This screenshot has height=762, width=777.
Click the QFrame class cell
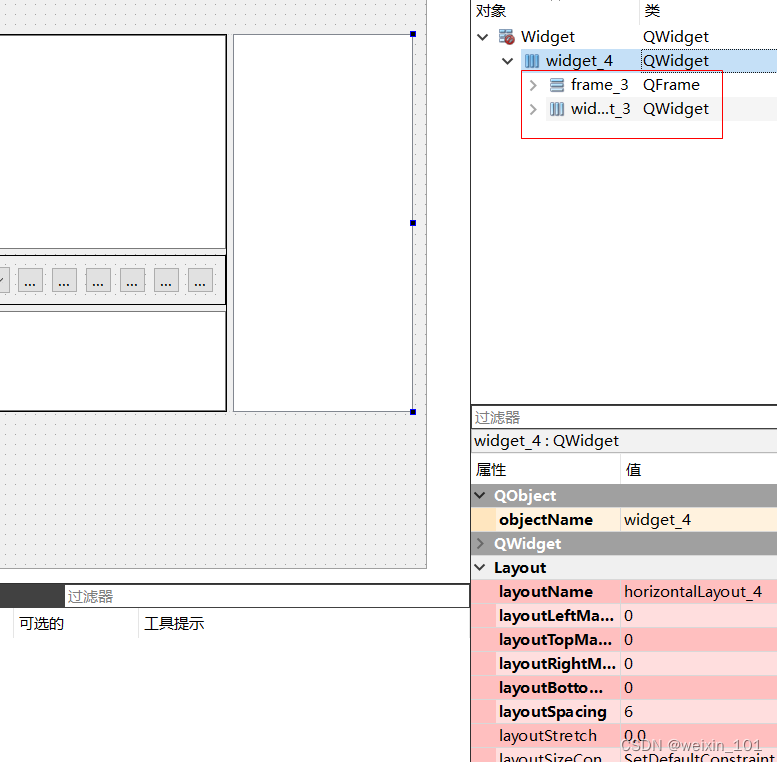pos(671,85)
